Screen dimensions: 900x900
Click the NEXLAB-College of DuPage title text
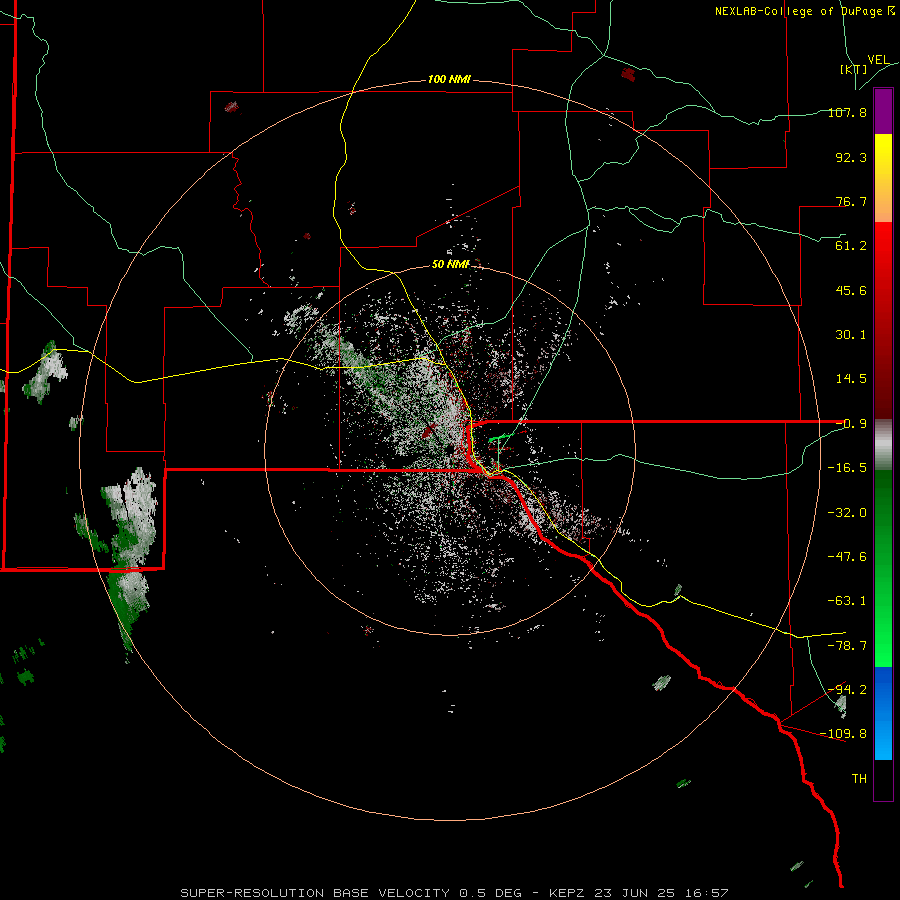(804, 11)
